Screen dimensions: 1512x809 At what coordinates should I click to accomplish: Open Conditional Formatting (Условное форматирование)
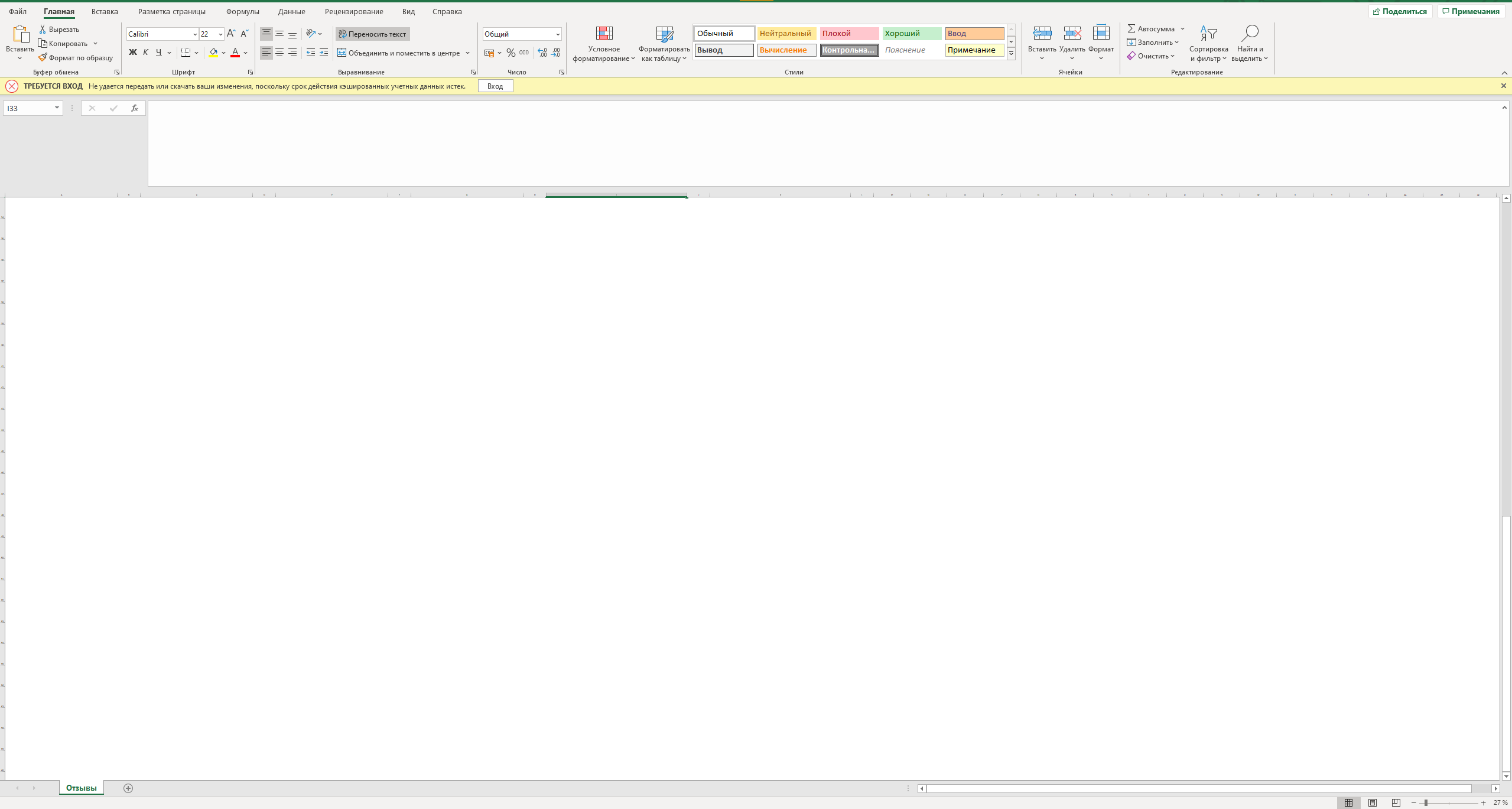click(604, 44)
